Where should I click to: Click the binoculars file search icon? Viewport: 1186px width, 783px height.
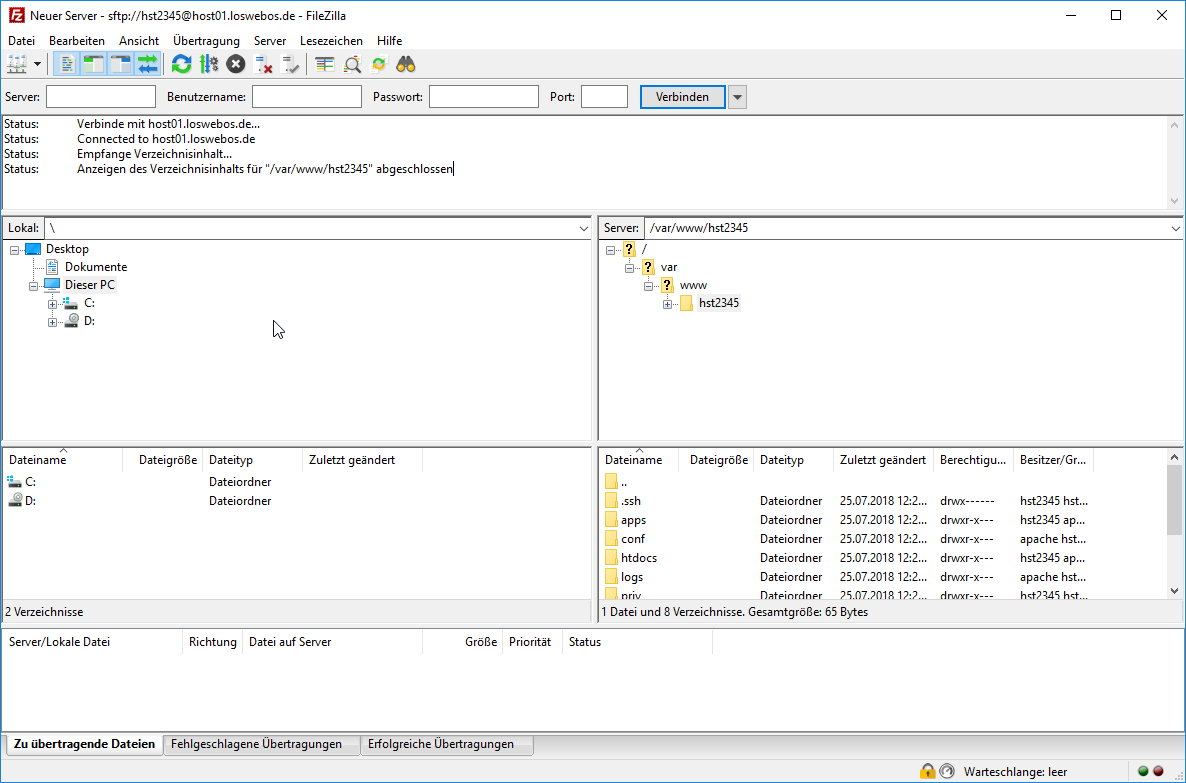tap(405, 64)
